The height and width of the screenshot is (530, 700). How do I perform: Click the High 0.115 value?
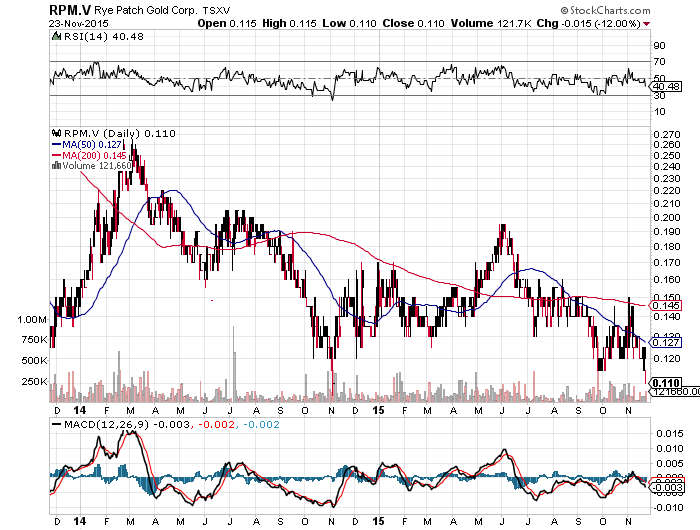tap(289, 23)
